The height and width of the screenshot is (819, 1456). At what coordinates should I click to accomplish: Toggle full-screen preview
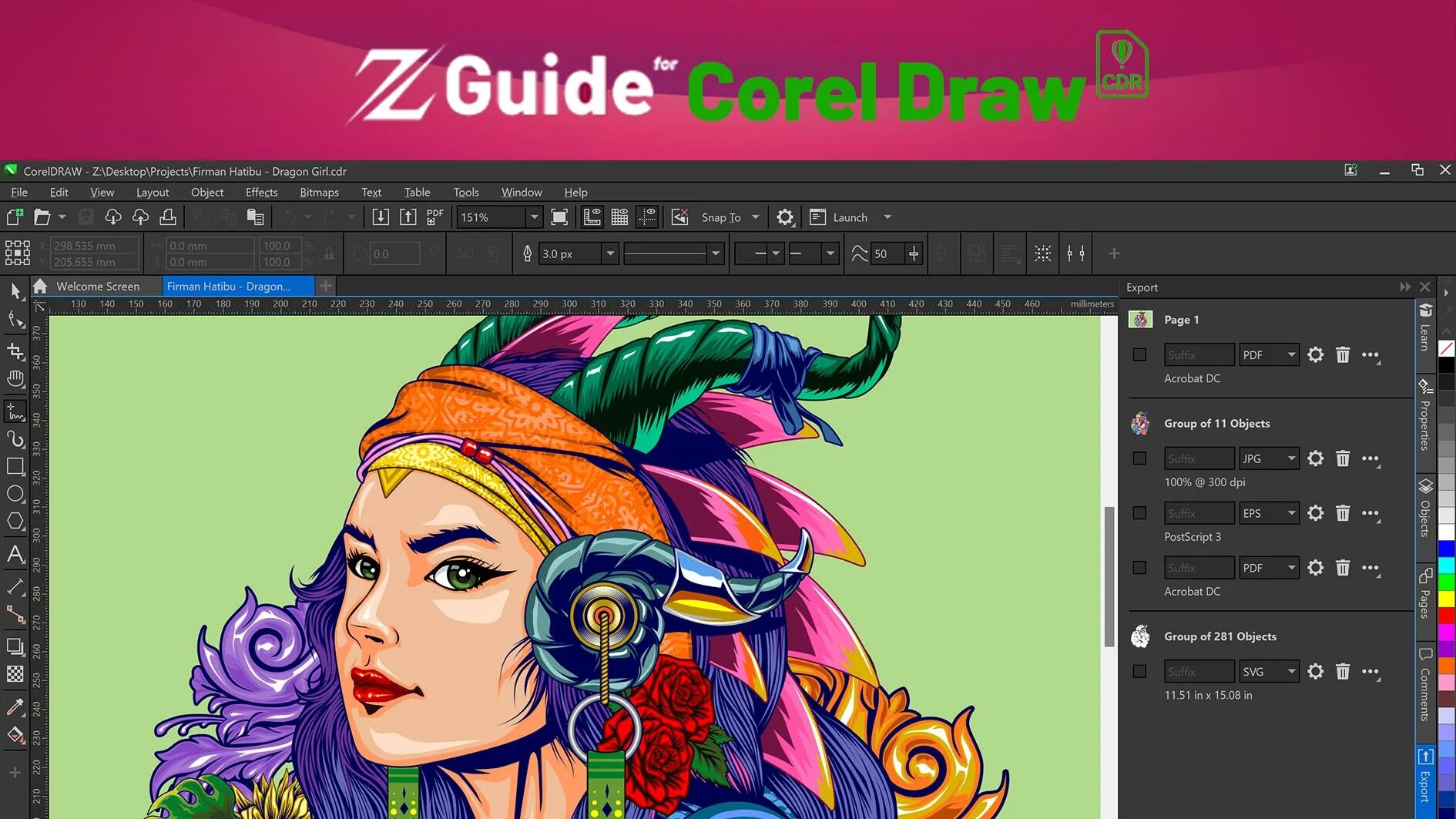pyautogui.click(x=560, y=217)
